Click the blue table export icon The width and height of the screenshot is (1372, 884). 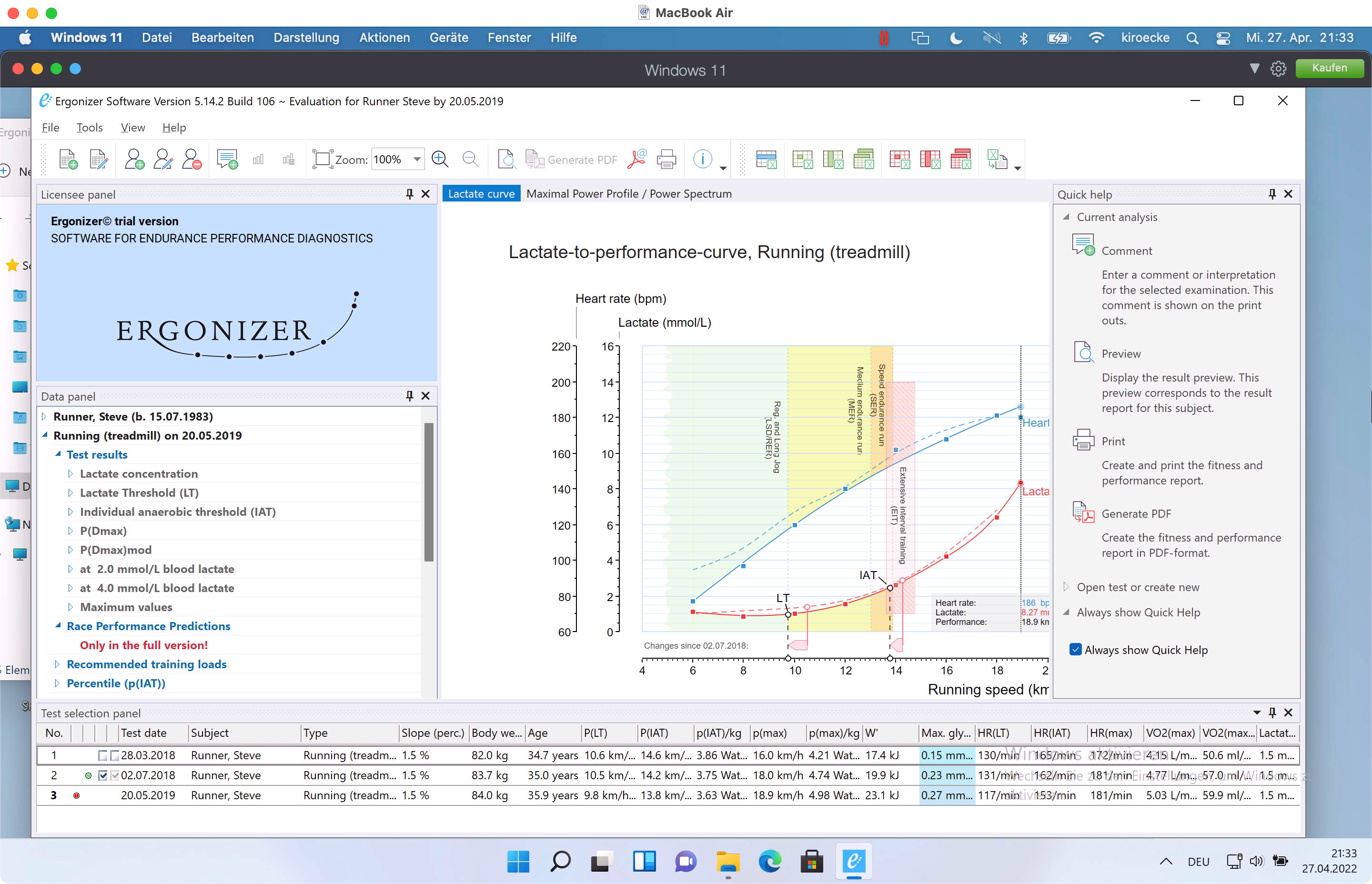pyautogui.click(x=767, y=160)
